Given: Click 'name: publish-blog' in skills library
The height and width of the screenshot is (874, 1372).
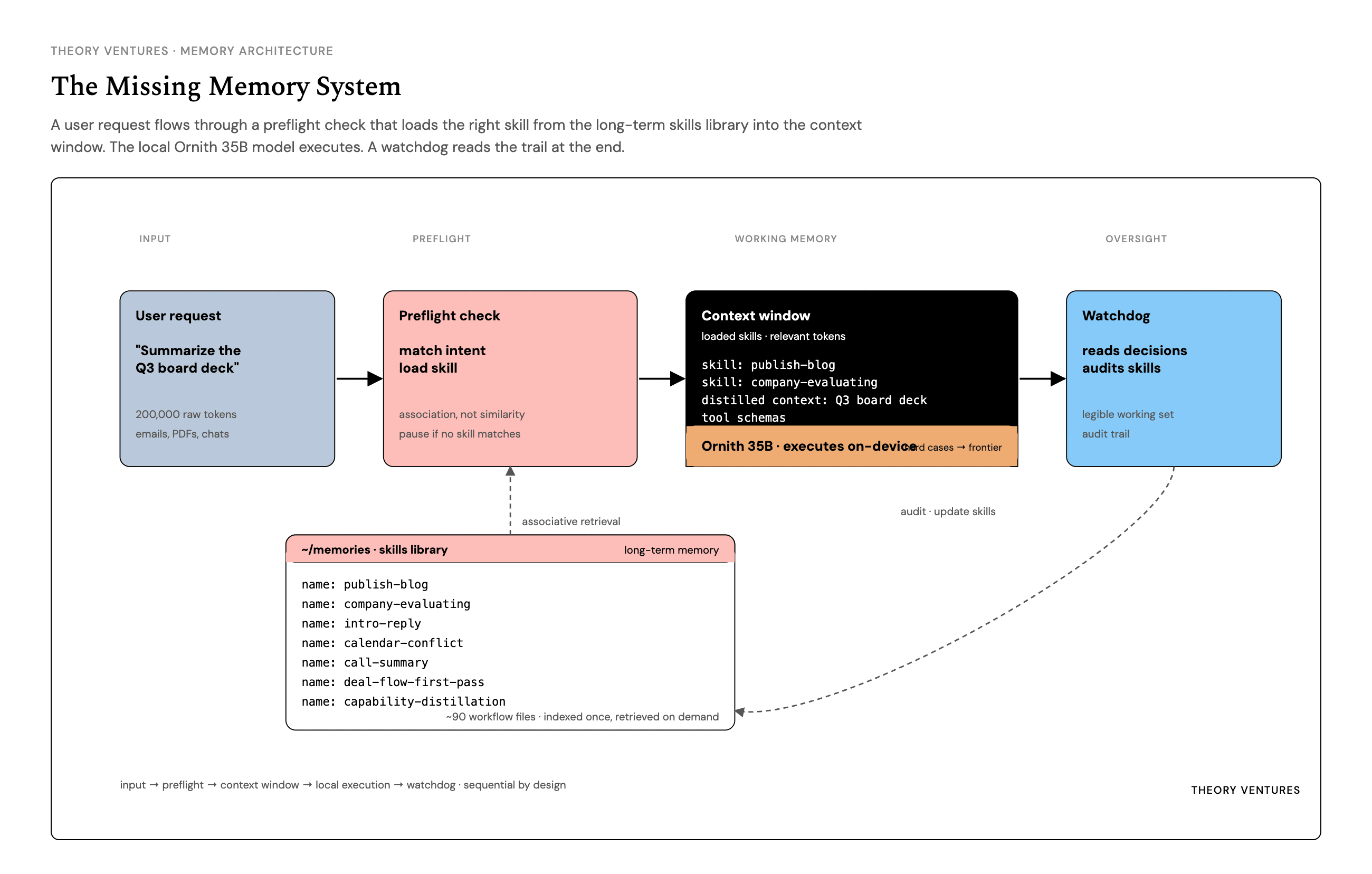Looking at the screenshot, I should (x=365, y=584).
